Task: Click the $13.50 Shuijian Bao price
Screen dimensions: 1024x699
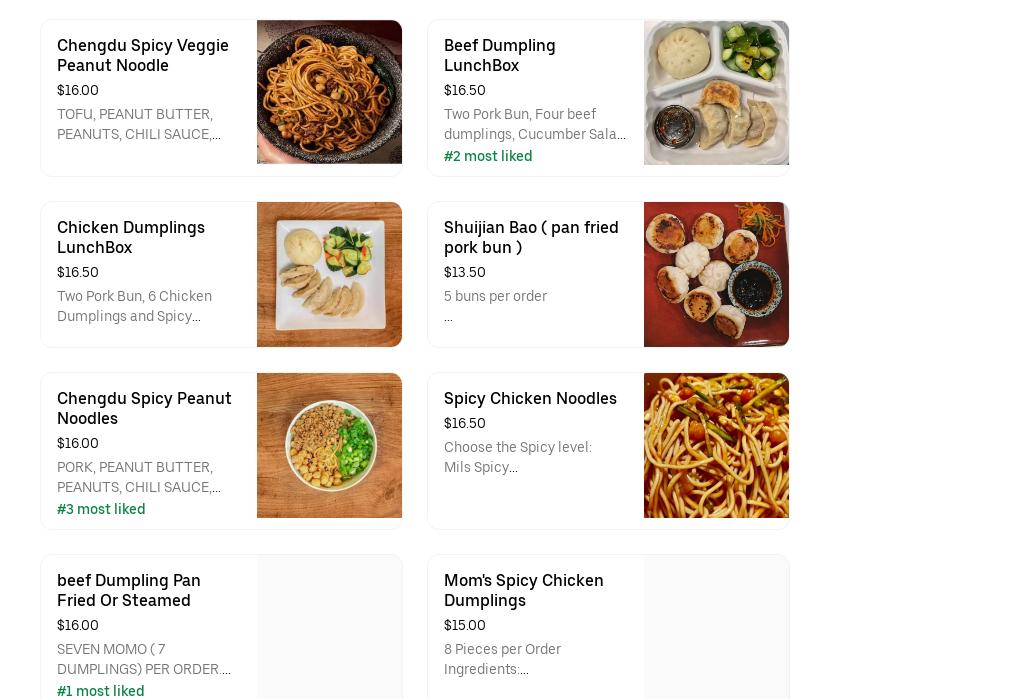Action: pos(465,272)
